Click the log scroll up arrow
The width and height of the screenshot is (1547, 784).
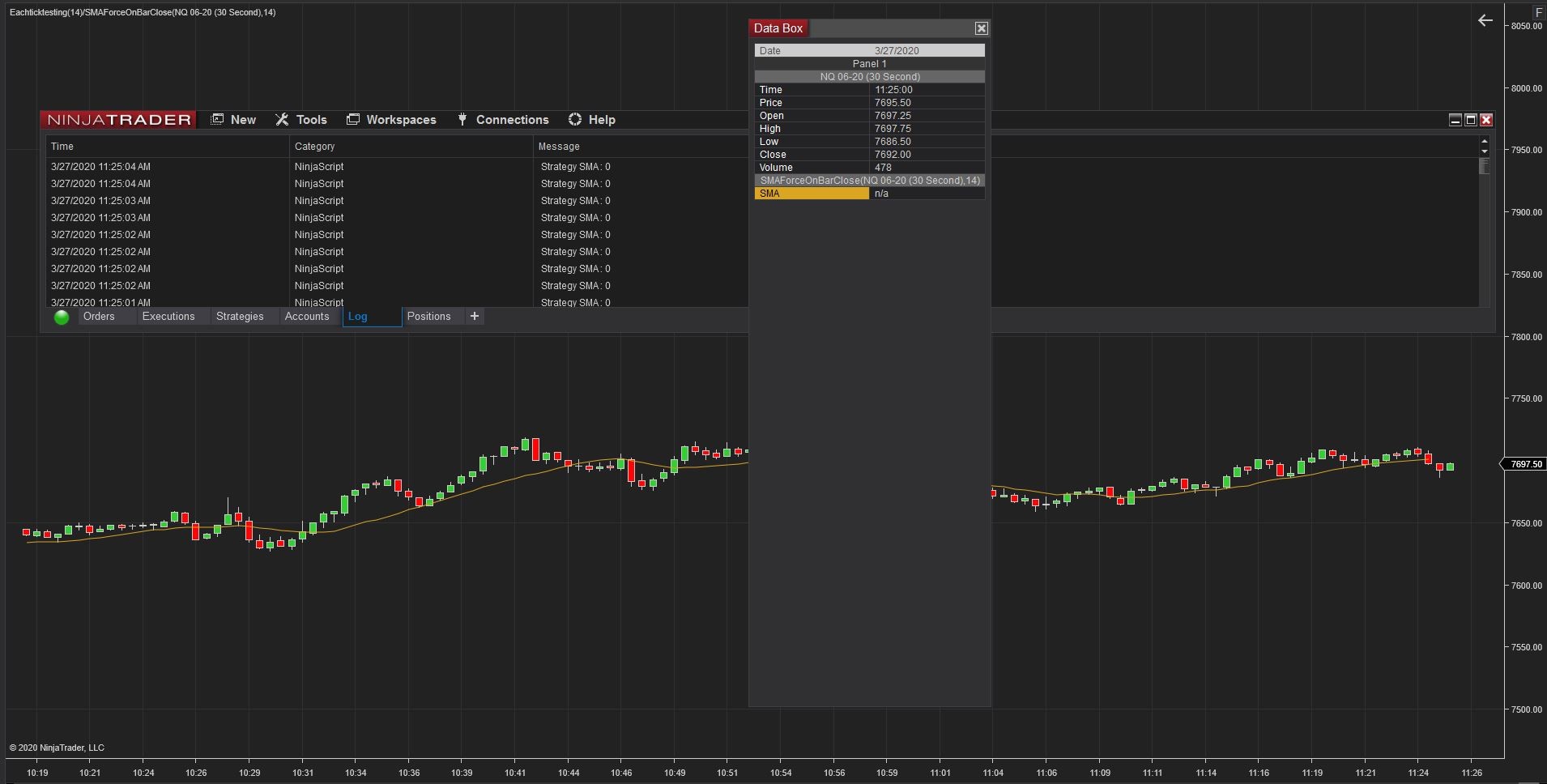(1484, 142)
